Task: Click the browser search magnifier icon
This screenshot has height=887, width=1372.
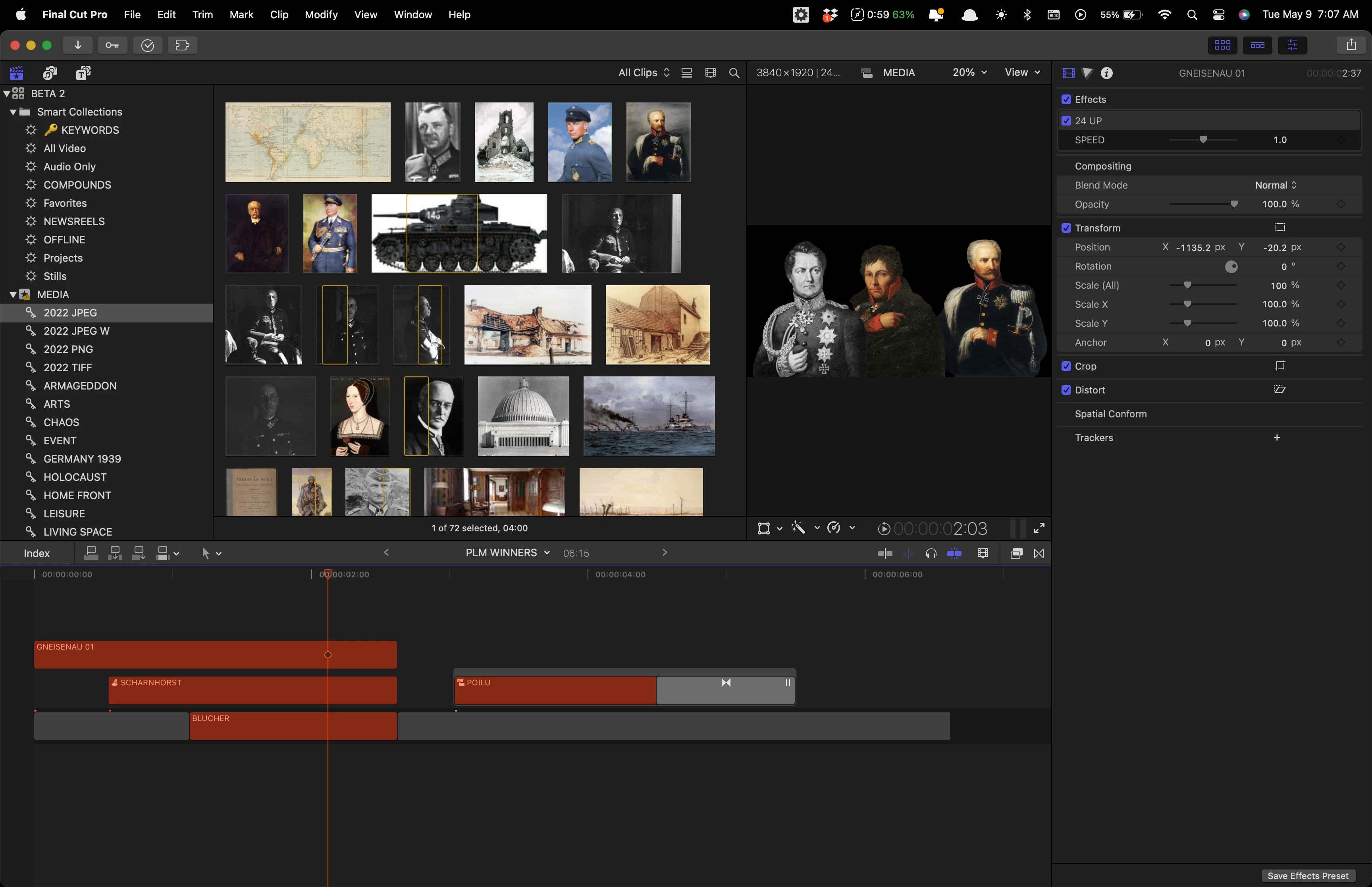Action: click(734, 73)
